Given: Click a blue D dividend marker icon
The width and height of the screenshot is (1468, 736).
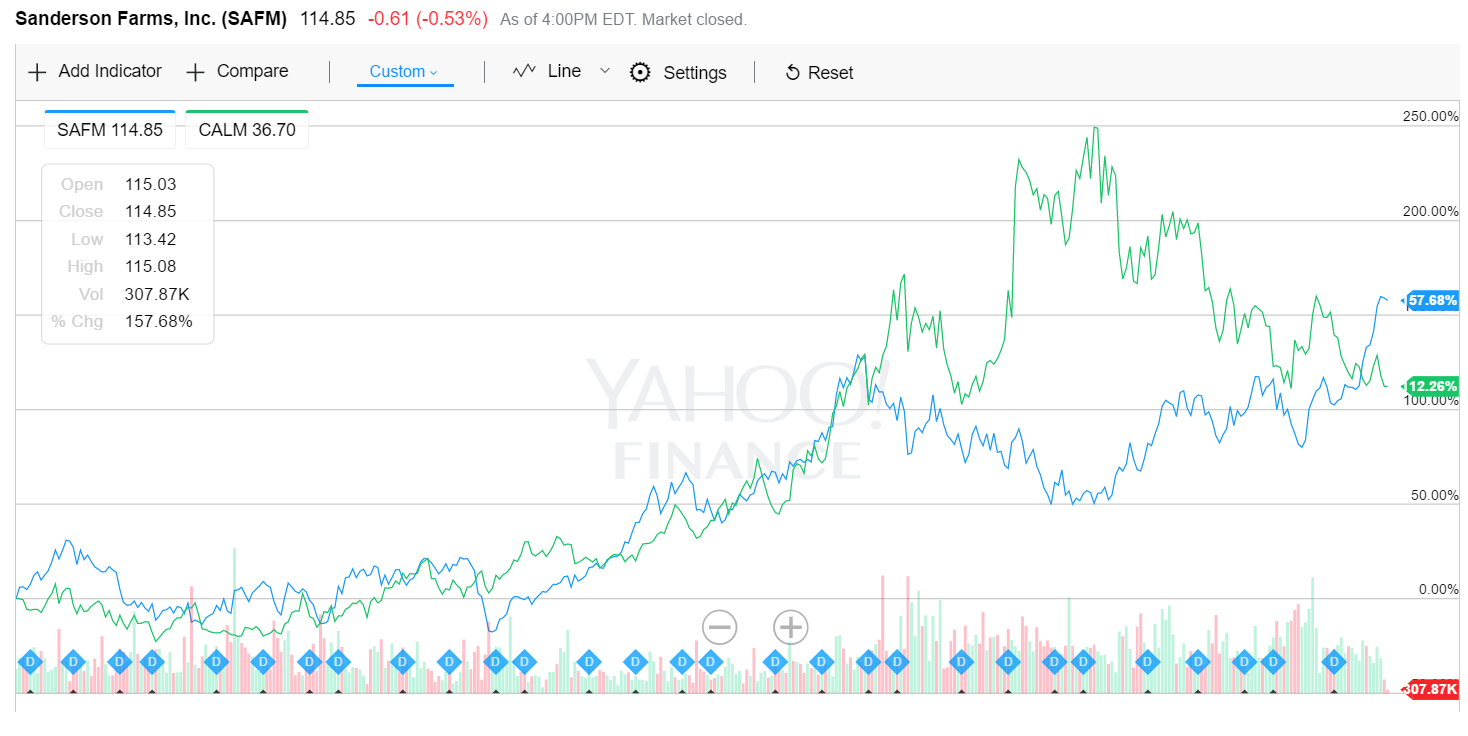Looking at the screenshot, I should click(30, 661).
